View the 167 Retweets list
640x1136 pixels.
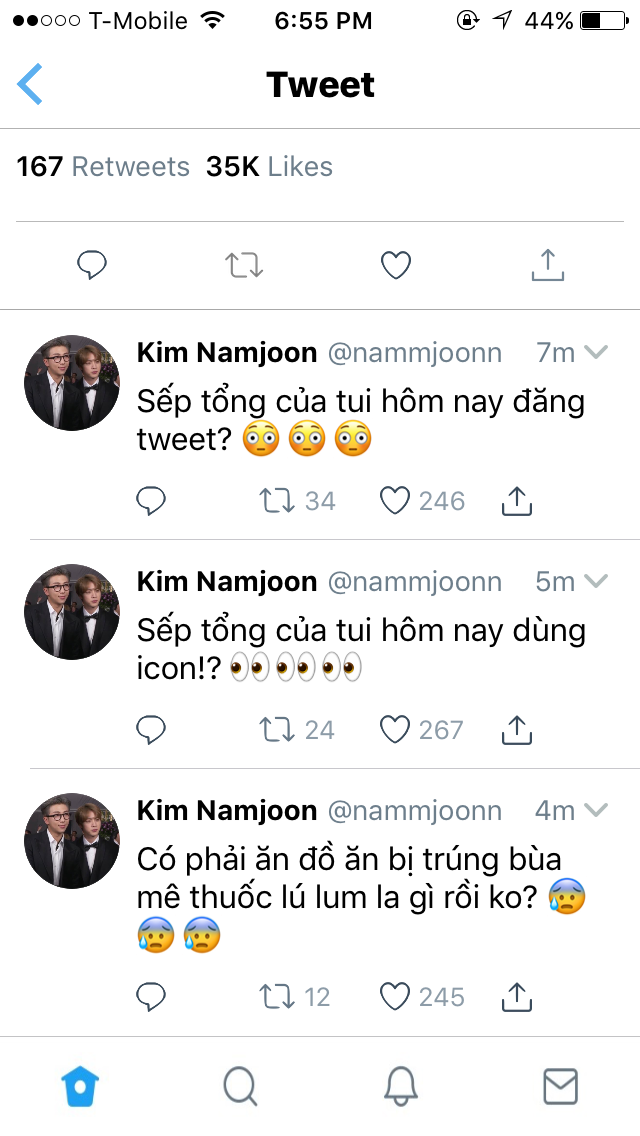pyautogui.click(x=103, y=167)
